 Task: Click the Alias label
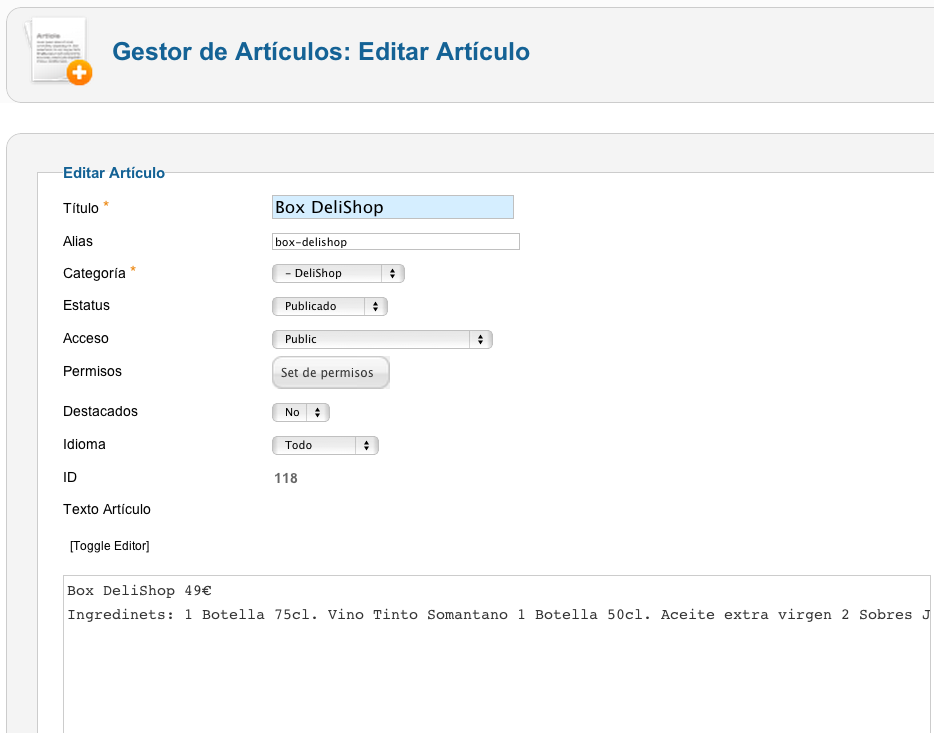(78, 241)
